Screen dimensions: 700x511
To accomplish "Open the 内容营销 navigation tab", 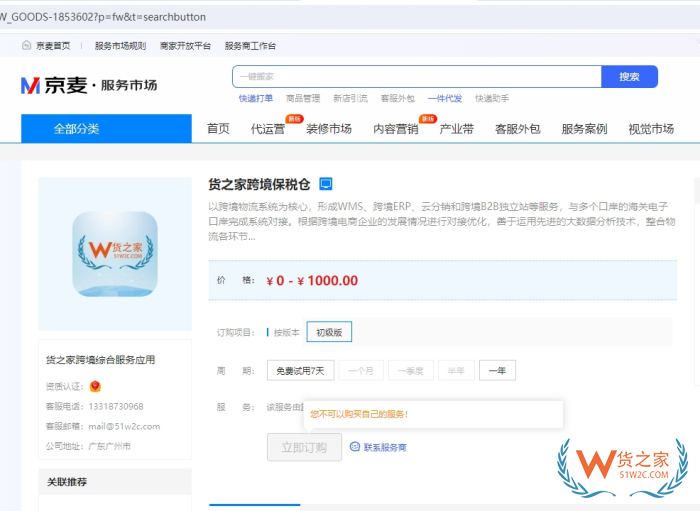I will pos(396,129).
